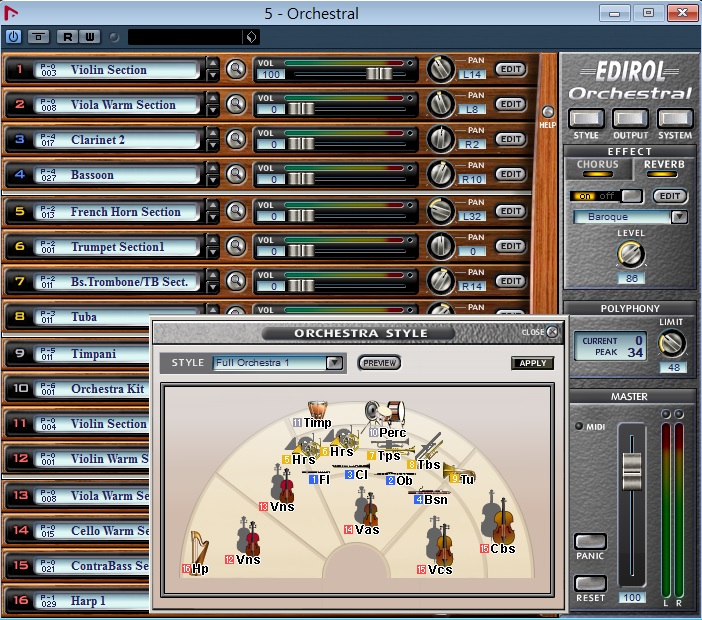Step Trumpet Section1 patch down
This screenshot has height=620, width=702.
click(x=213, y=252)
